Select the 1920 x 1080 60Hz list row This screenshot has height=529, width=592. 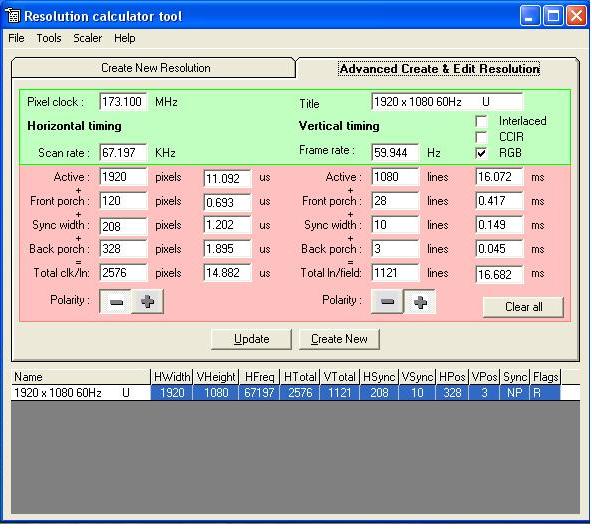pyautogui.click(x=296, y=393)
